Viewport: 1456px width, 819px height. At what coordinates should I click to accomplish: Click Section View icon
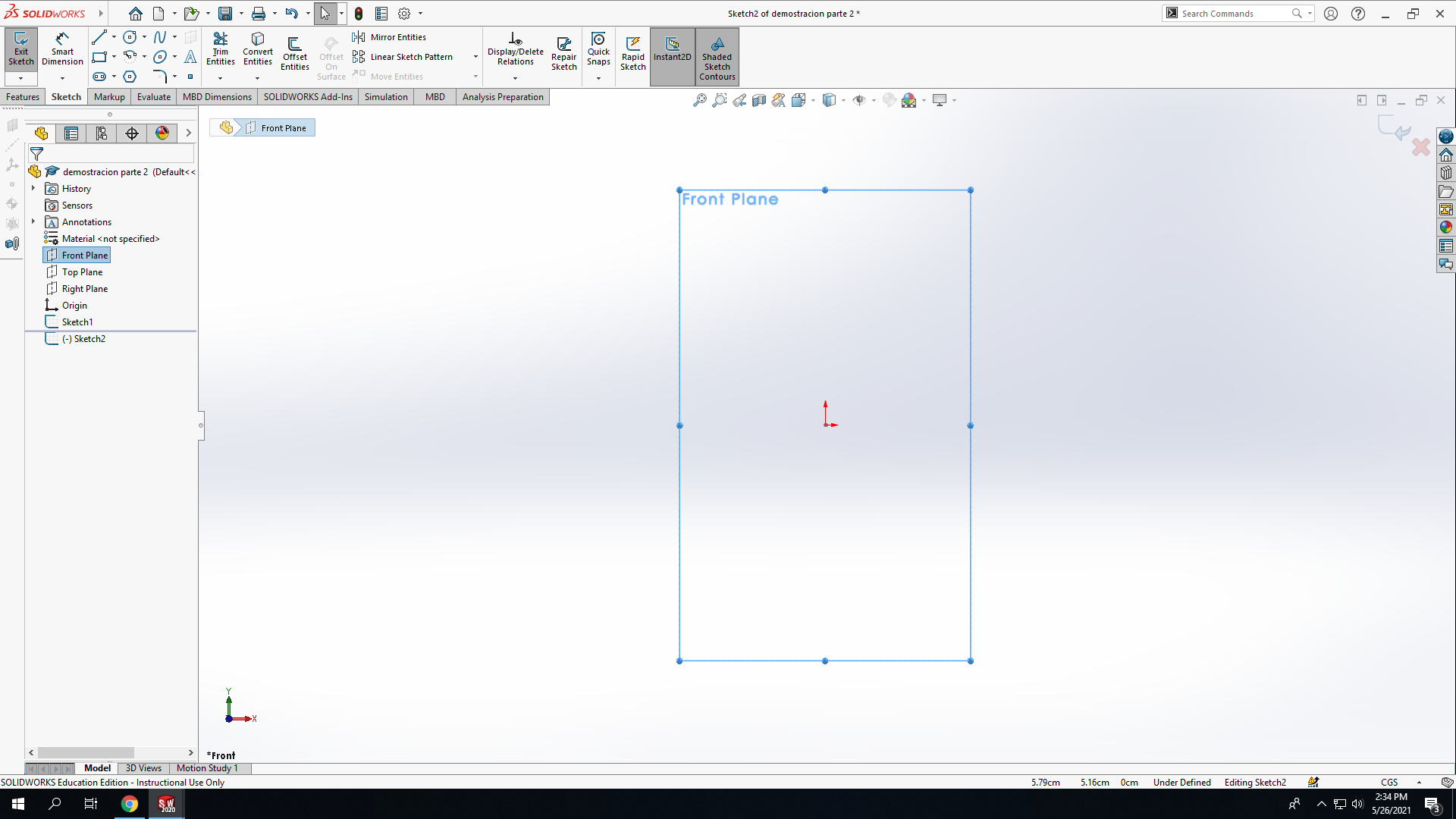click(759, 100)
